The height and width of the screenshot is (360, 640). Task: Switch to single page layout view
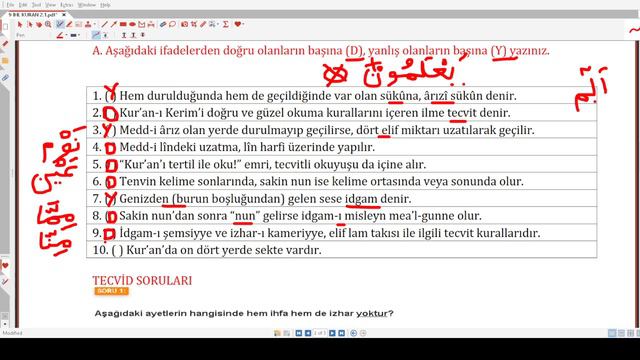pyautogui.click(x=612, y=333)
